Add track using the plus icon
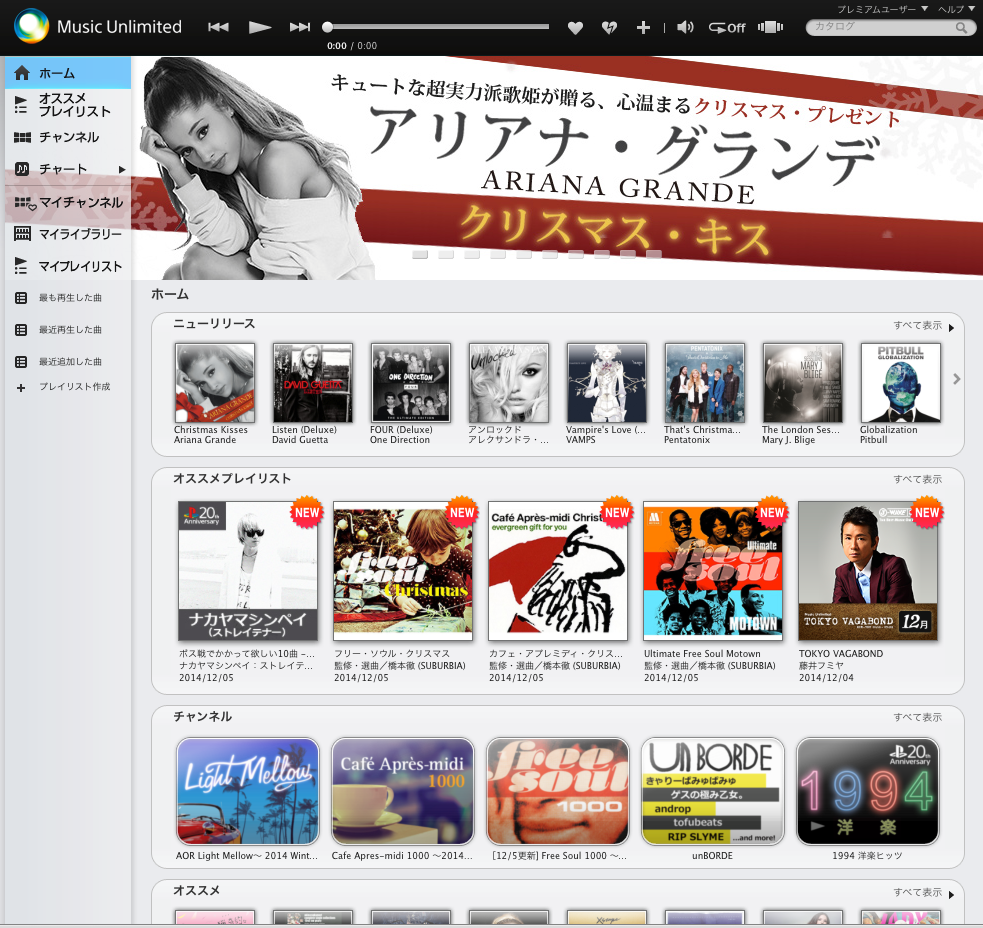This screenshot has width=983, height=928. click(643, 28)
